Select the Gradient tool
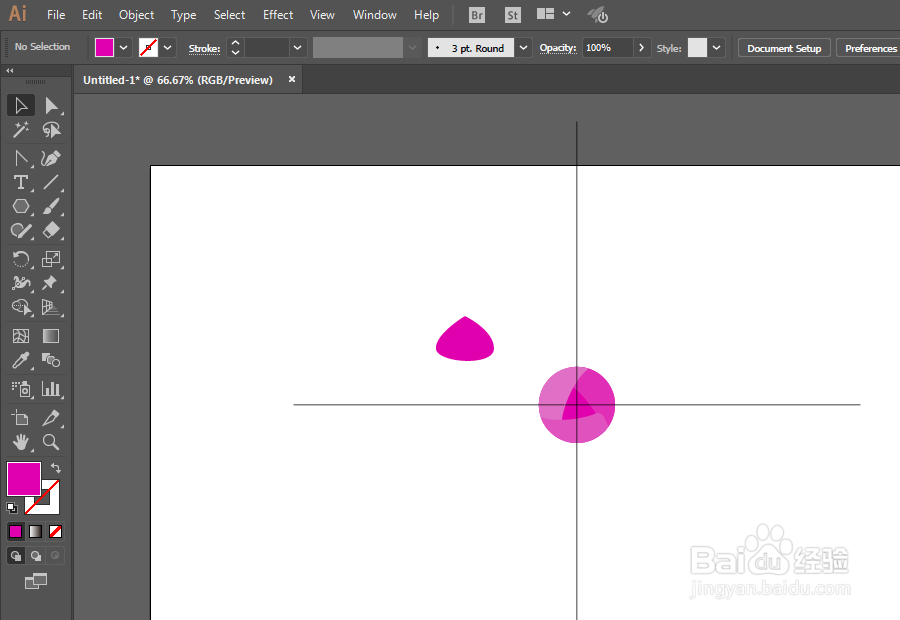 pos(51,336)
